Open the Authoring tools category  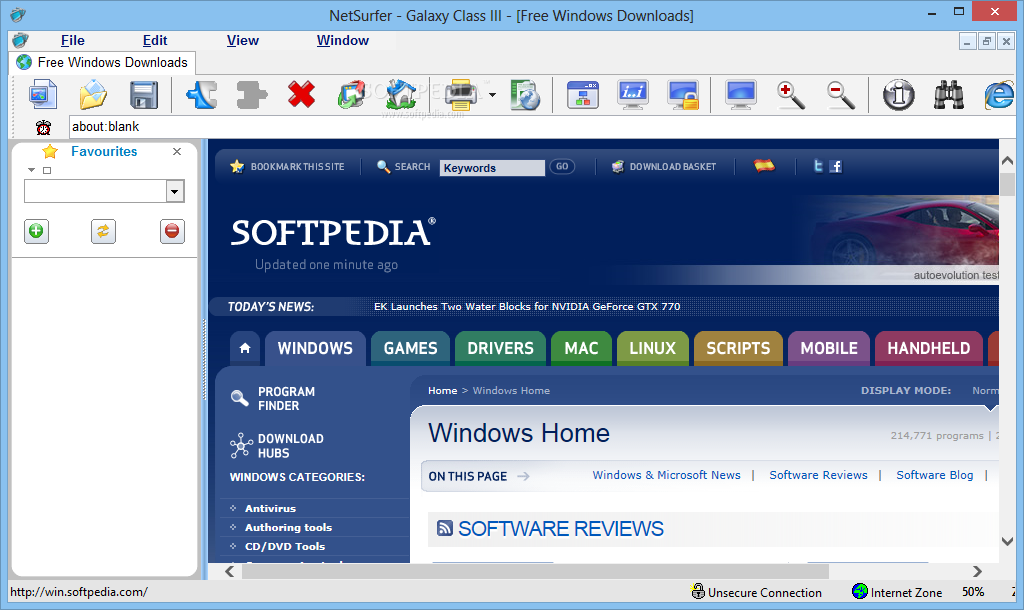(x=289, y=527)
